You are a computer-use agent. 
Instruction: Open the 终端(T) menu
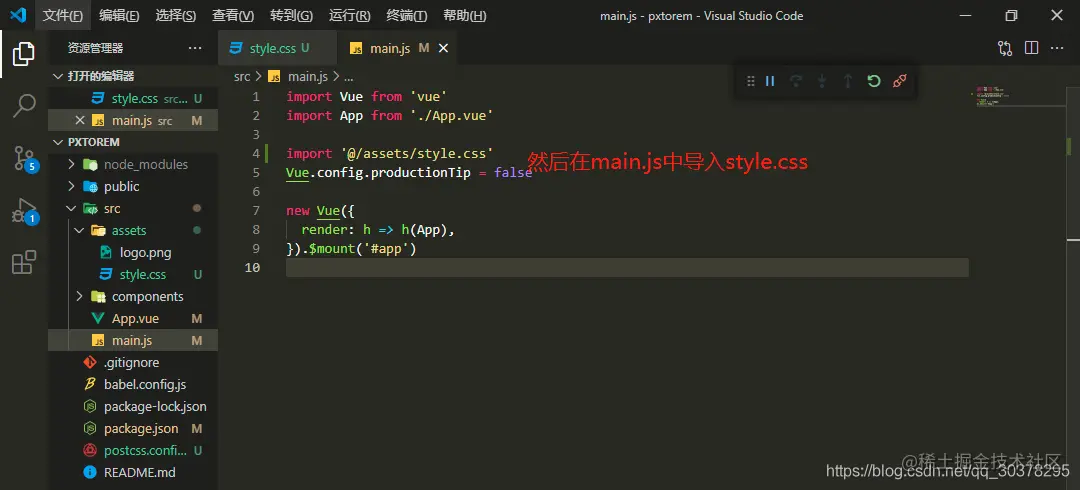click(406, 15)
